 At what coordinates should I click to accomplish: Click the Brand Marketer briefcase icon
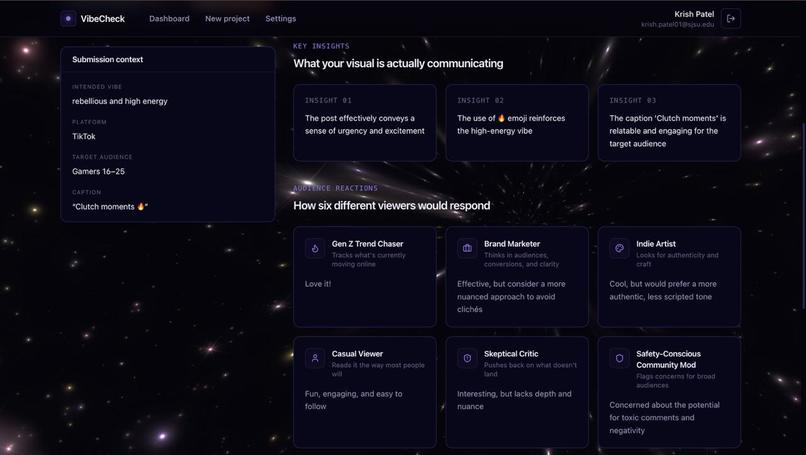(x=467, y=248)
